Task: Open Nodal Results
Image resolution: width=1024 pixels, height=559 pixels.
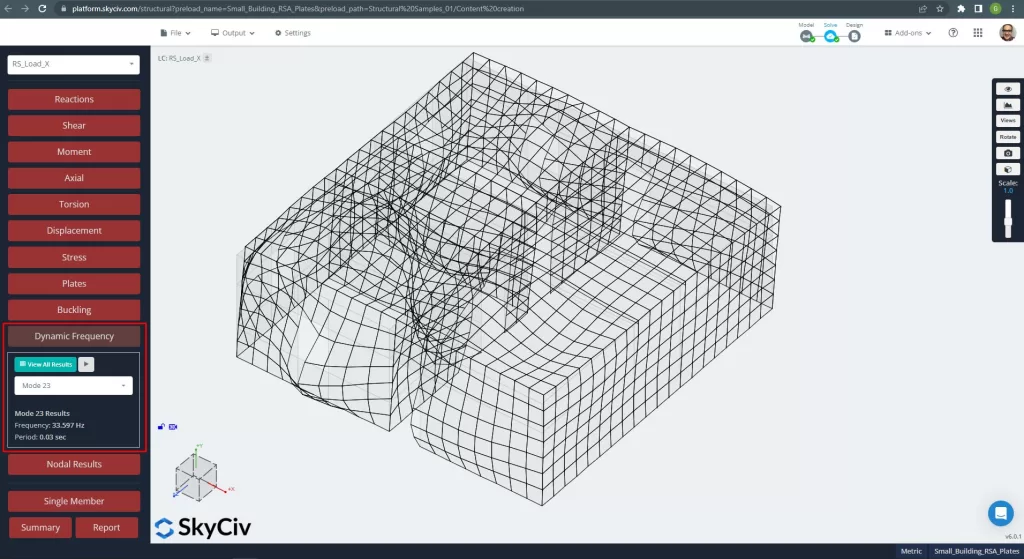Action: coord(74,464)
